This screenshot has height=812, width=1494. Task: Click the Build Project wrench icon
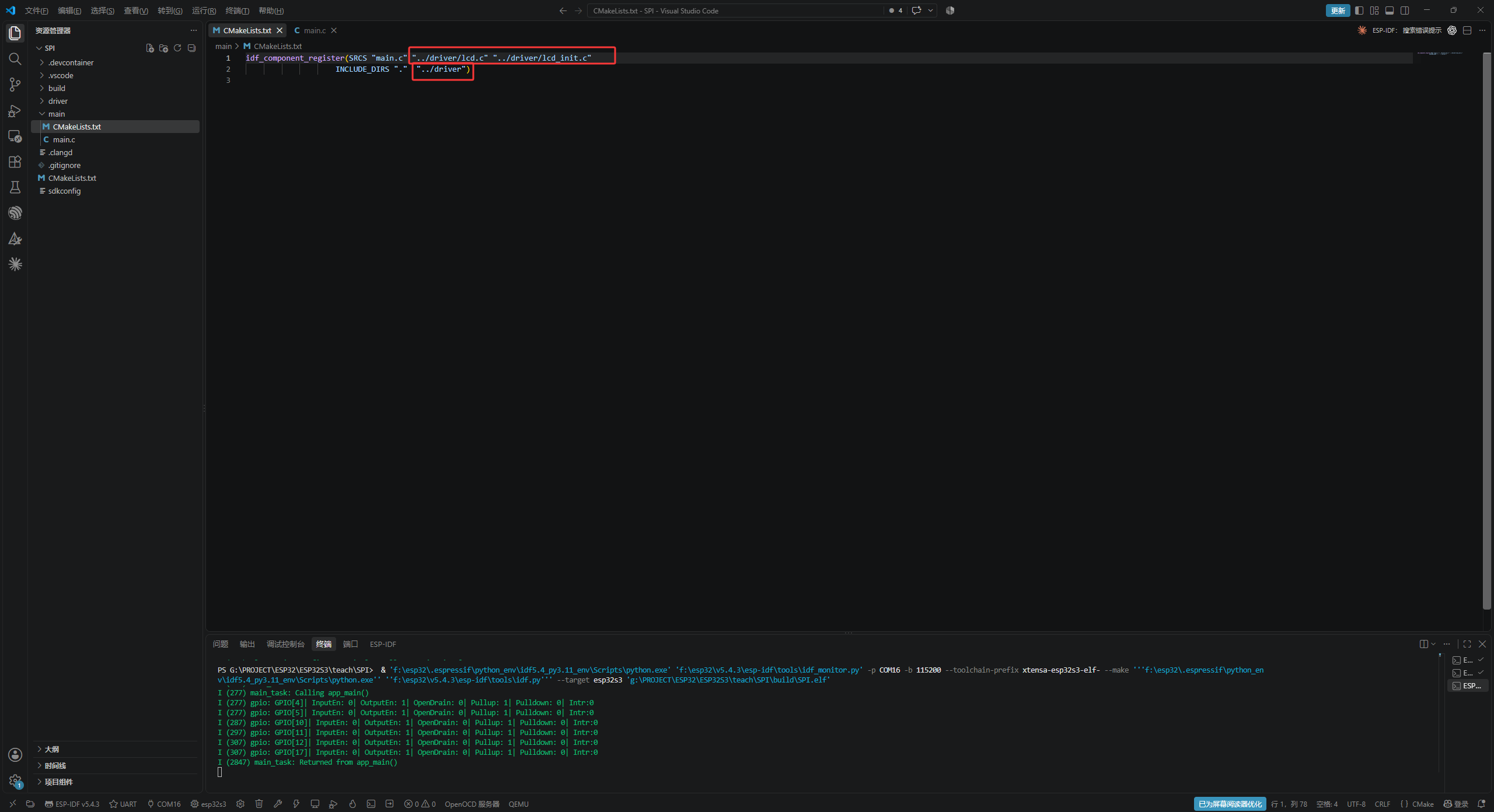(x=278, y=804)
